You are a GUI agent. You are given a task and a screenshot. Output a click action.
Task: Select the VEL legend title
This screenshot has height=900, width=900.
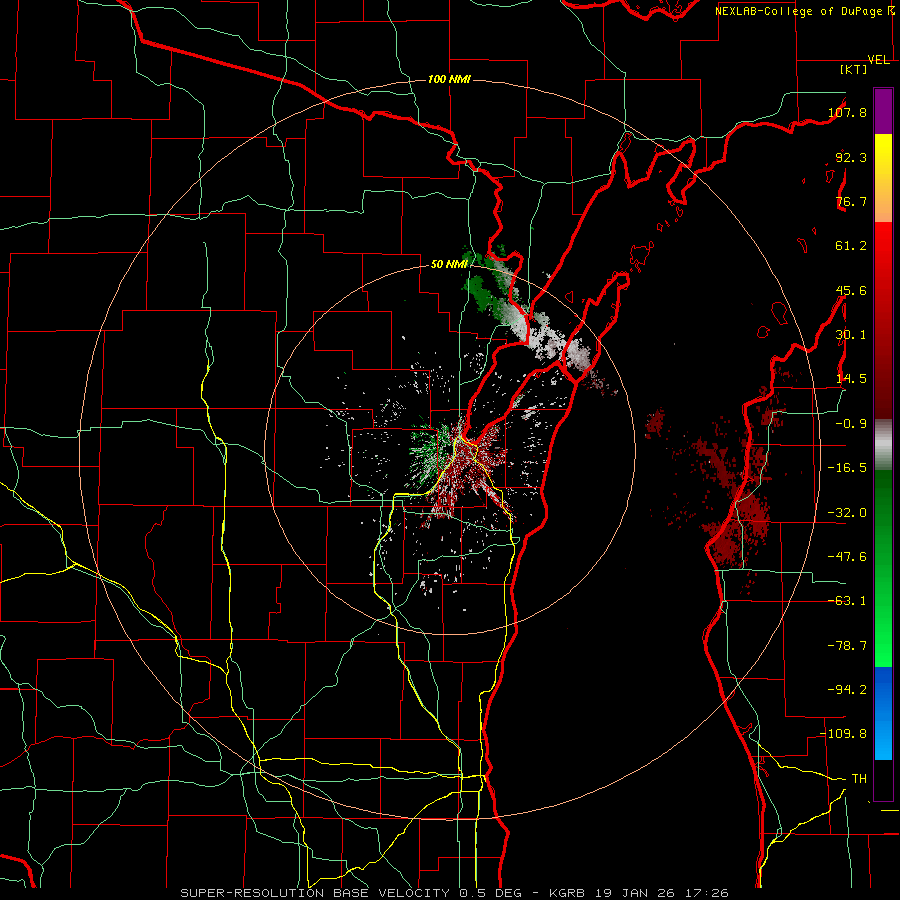tap(879, 60)
